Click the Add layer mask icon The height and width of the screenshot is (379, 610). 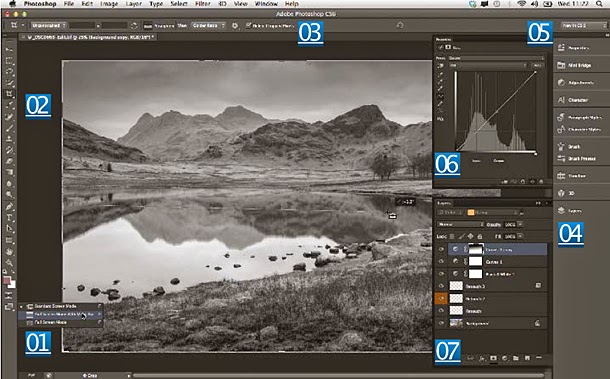coord(493,358)
